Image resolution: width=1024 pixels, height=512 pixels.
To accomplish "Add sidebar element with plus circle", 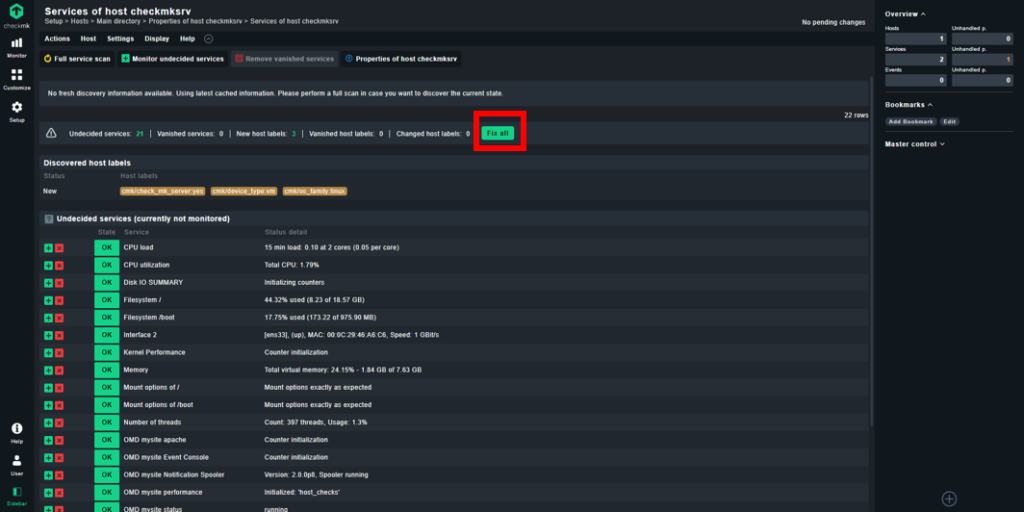I will tap(949, 499).
